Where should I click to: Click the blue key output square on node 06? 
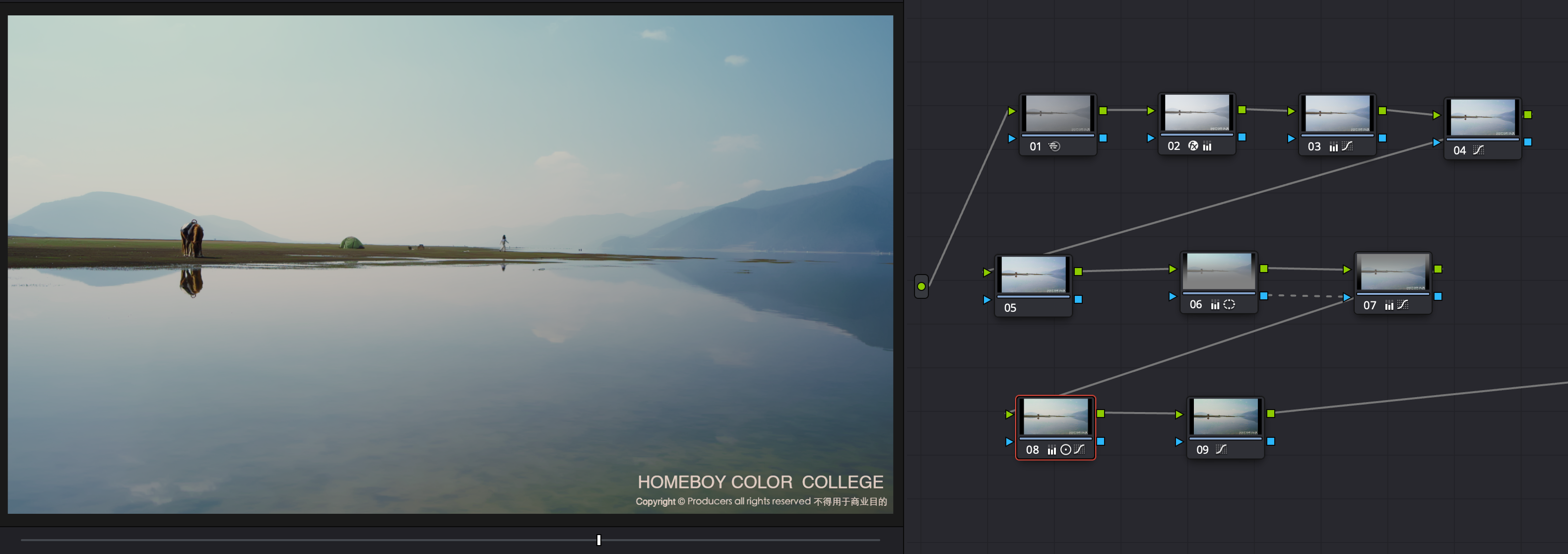[1264, 296]
